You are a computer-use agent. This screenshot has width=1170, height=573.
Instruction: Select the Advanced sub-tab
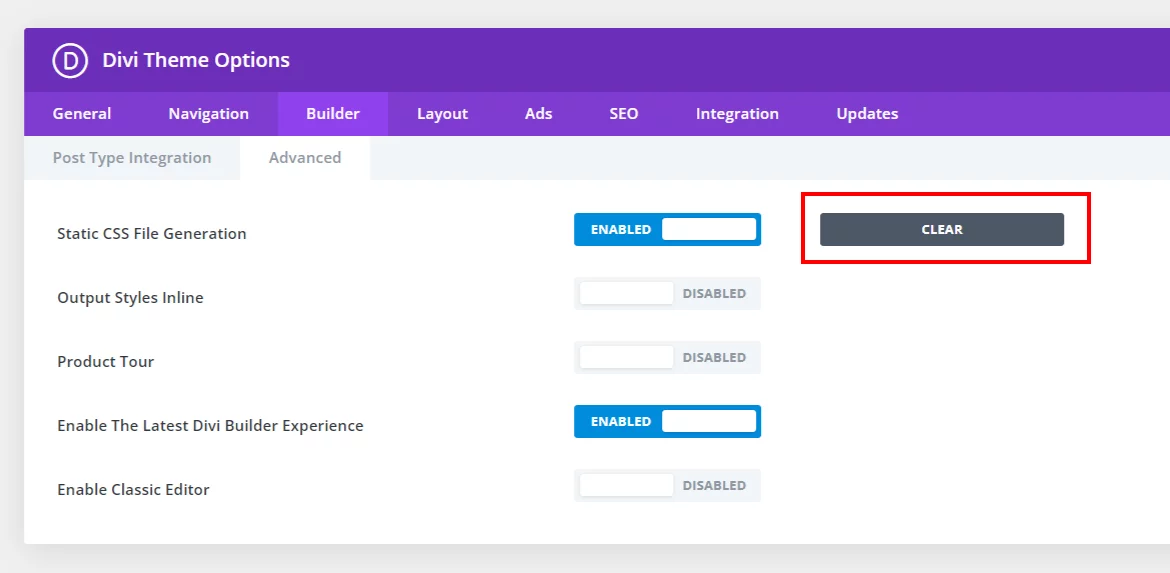coord(305,158)
